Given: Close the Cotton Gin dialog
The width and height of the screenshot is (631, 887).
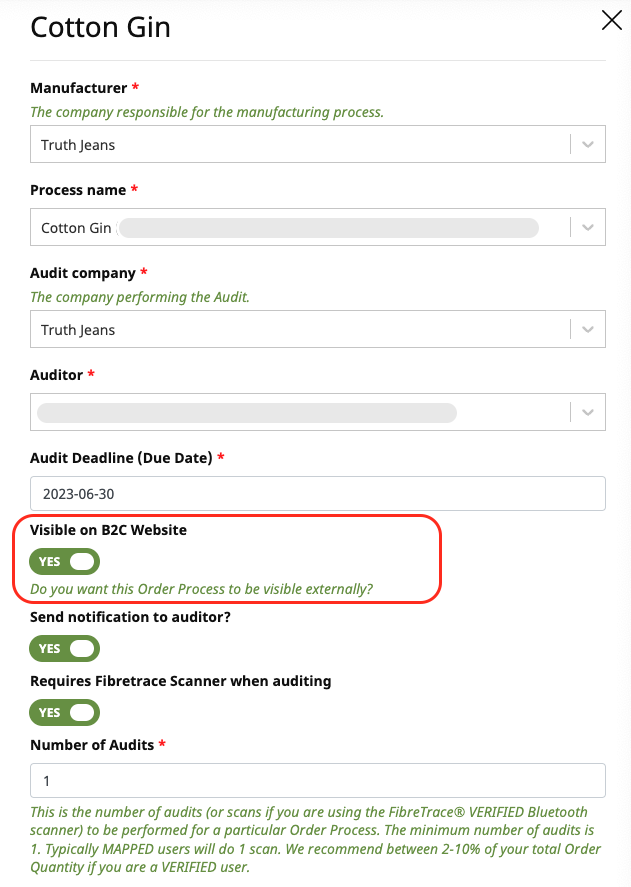Looking at the screenshot, I should [x=611, y=21].
